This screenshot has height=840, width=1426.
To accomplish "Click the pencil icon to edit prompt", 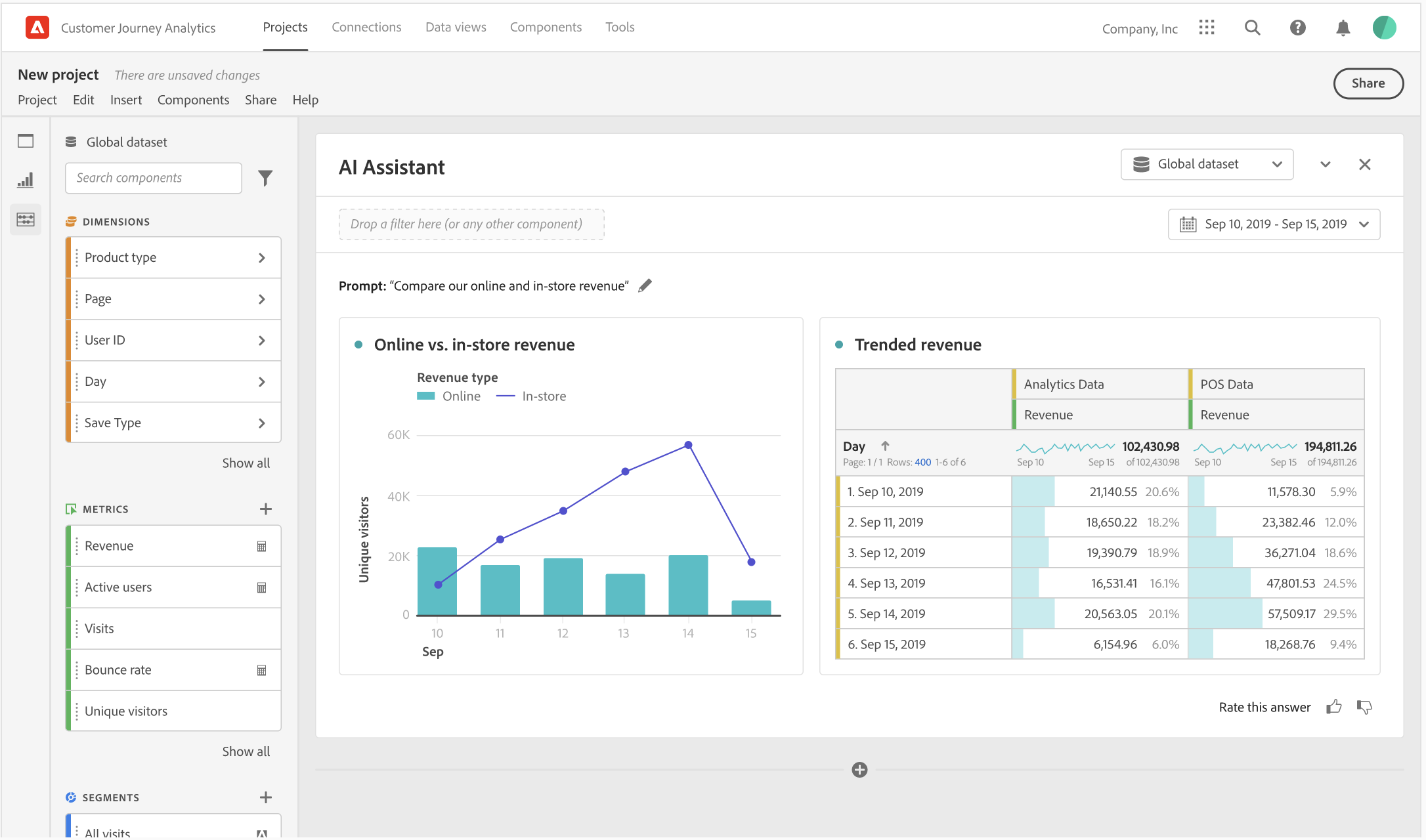I will [x=645, y=285].
